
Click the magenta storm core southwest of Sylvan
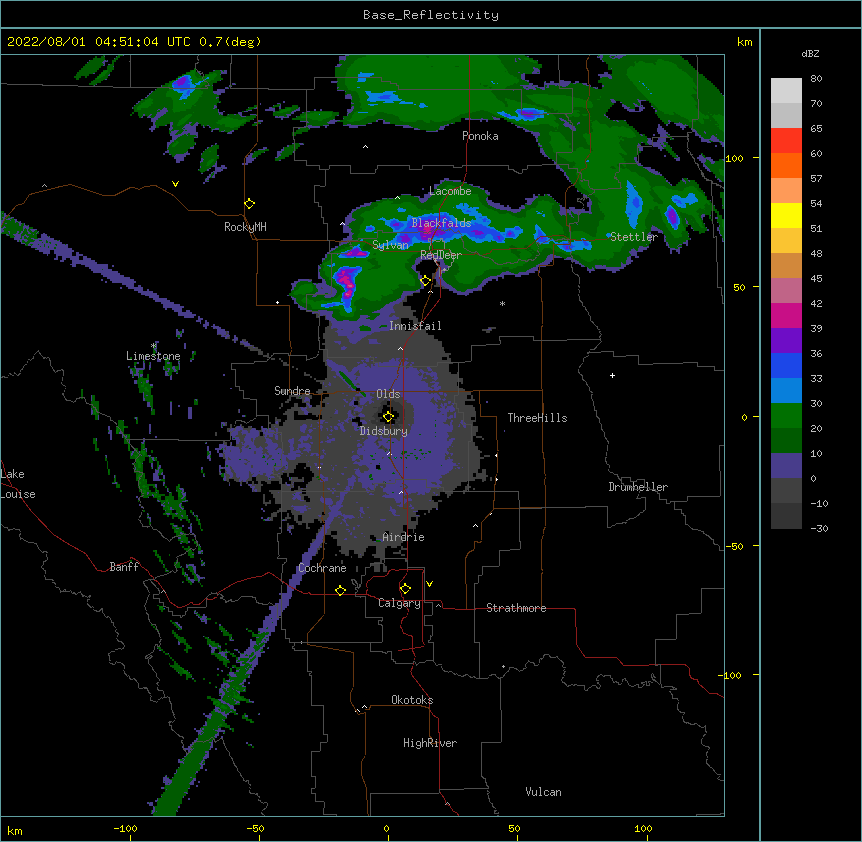click(347, 281)
